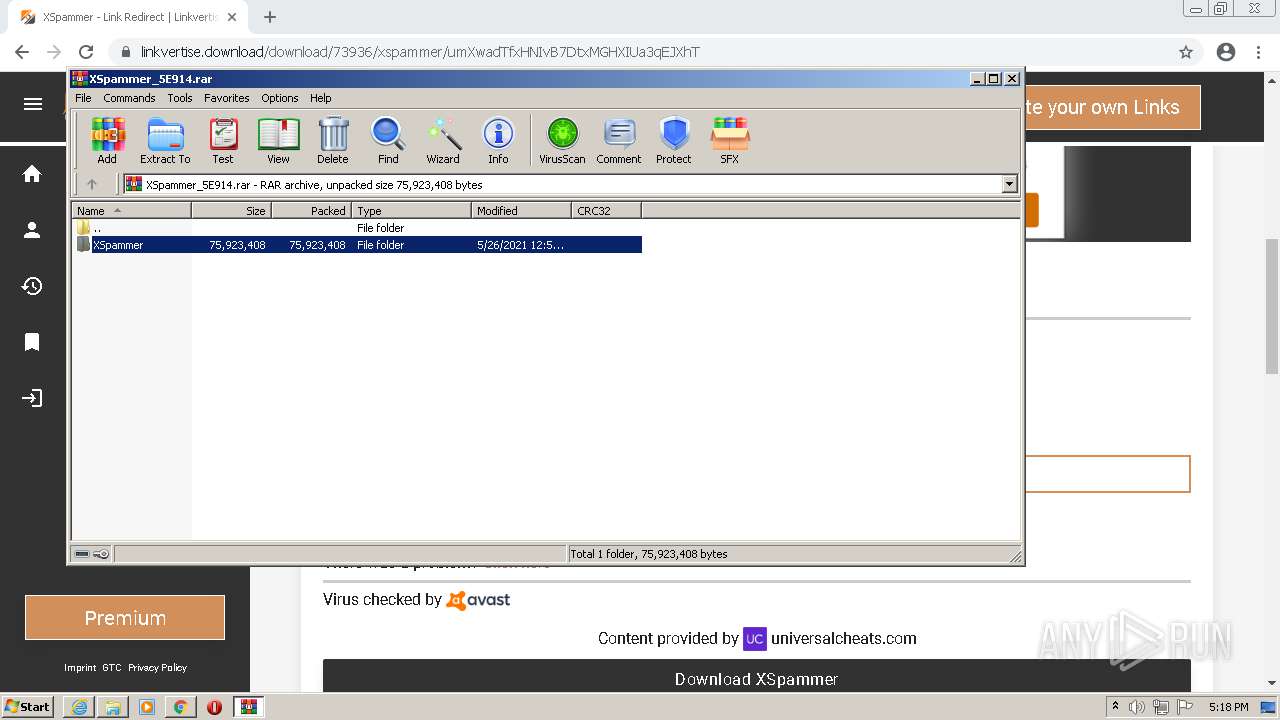Screen dimensions: 1280x720
Task: Click the sidebar login icon
Action: click(x=32, y=398)
